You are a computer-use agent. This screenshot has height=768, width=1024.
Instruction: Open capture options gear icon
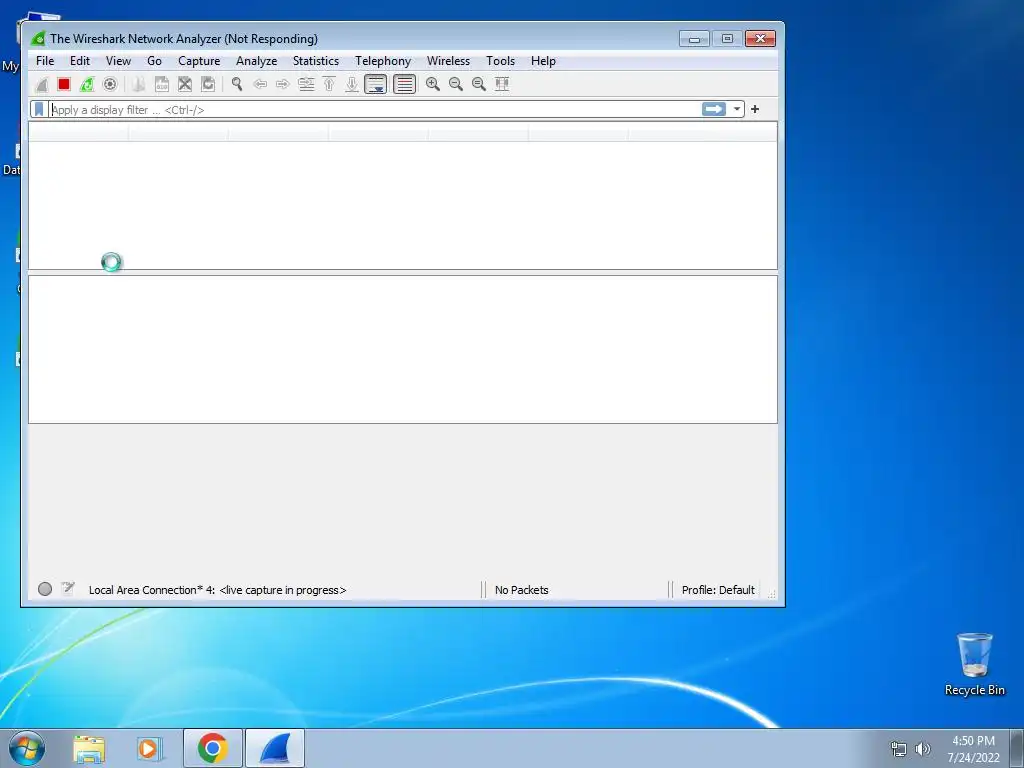pos(110,84)
